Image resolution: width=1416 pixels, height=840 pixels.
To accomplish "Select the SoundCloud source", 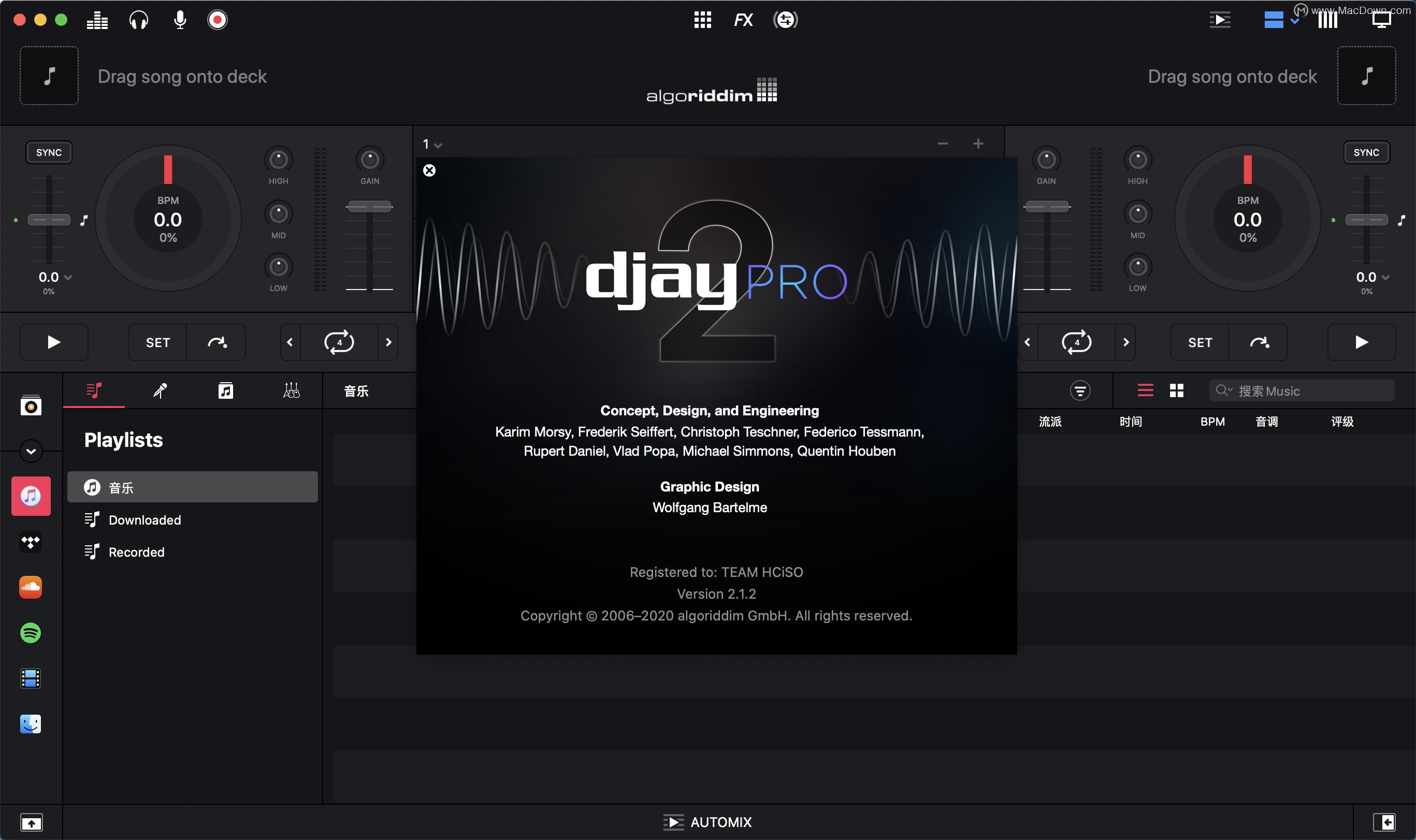I will [31, 587].
